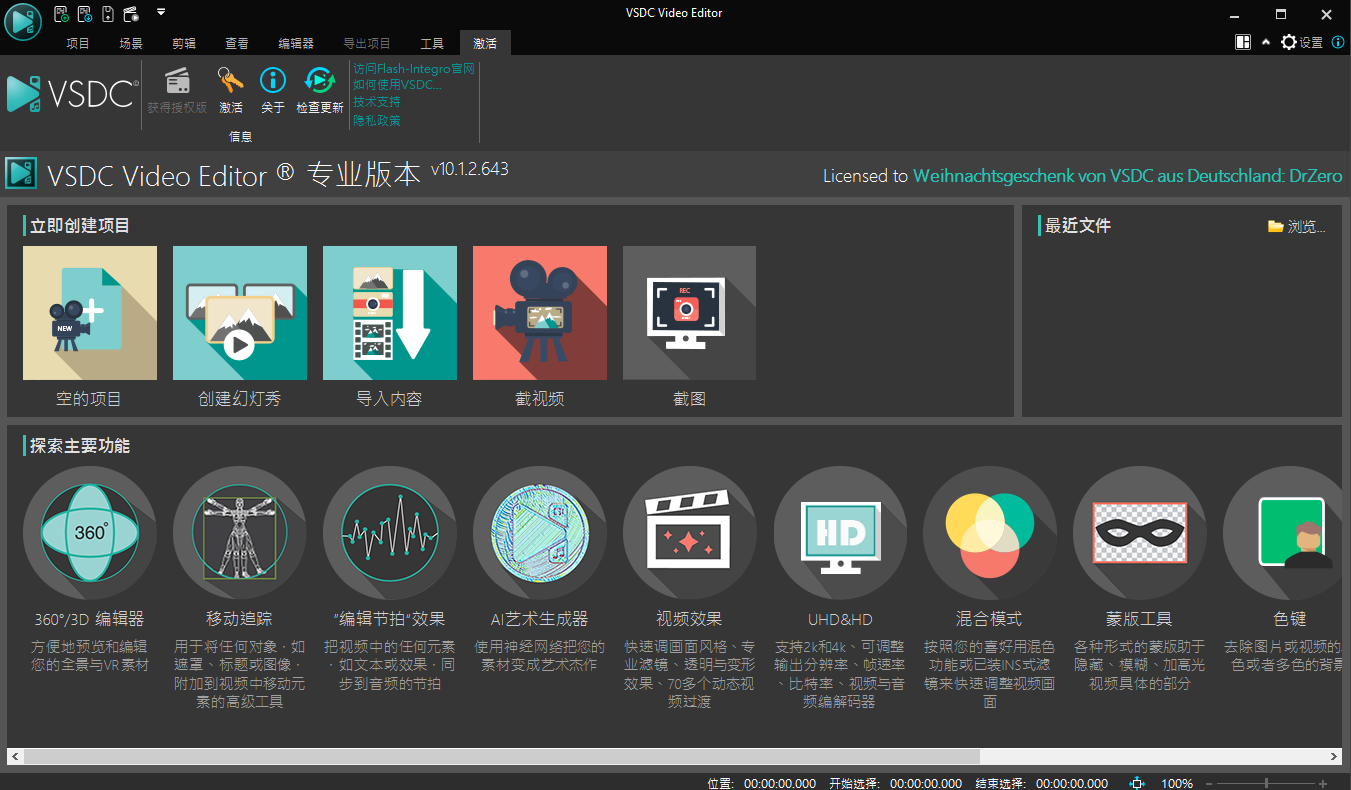Open the 项目 ribbon tab
Viewport: 1351px width, 790px height.
[78, 43]
